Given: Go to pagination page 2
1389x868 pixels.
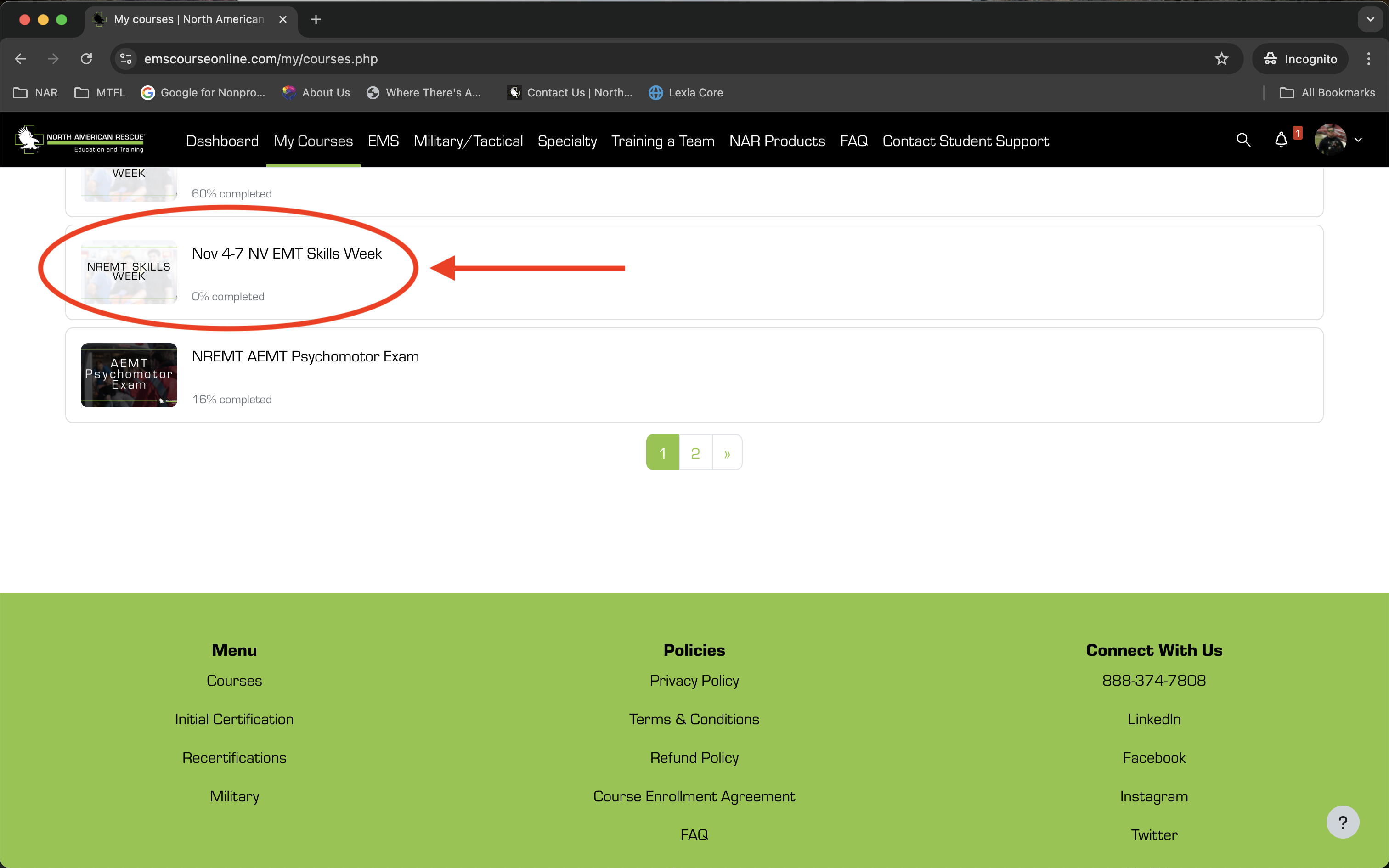Looking at the screenshot, I should [x=695, y=452].
